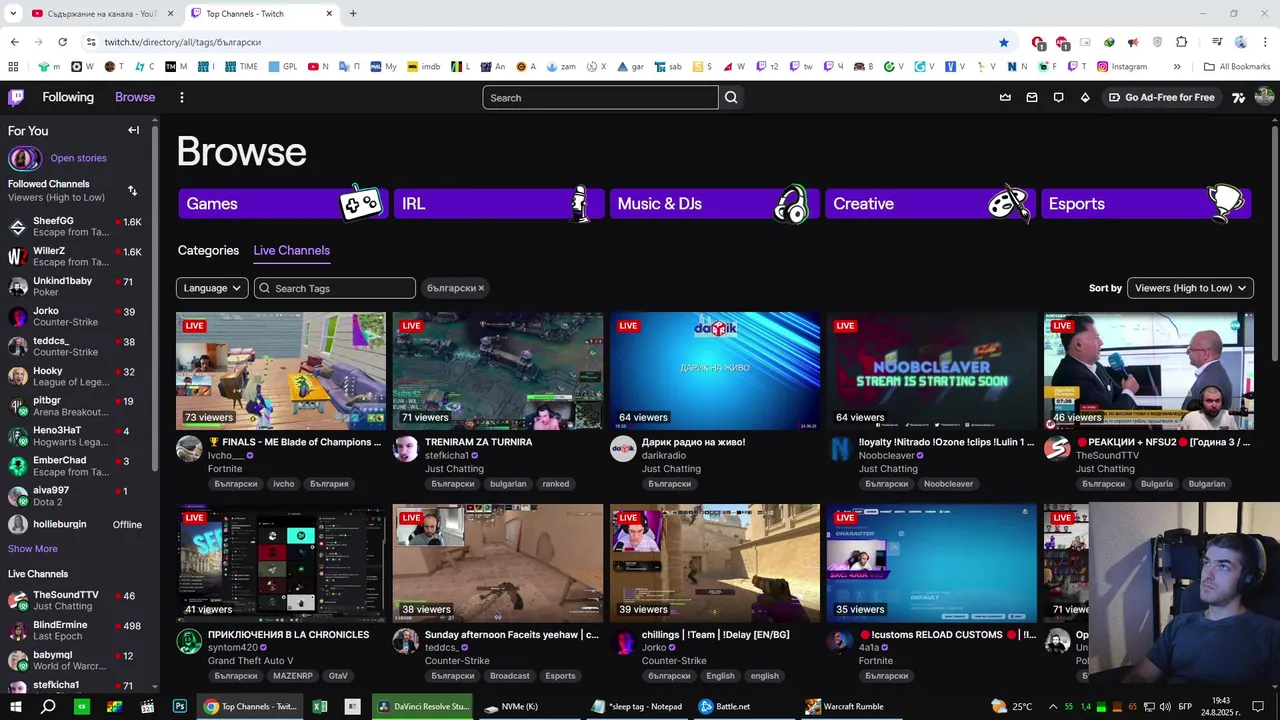Select the Live Channels tab
This screenshot has height=720, width=1280.
(x=291, y=250)
